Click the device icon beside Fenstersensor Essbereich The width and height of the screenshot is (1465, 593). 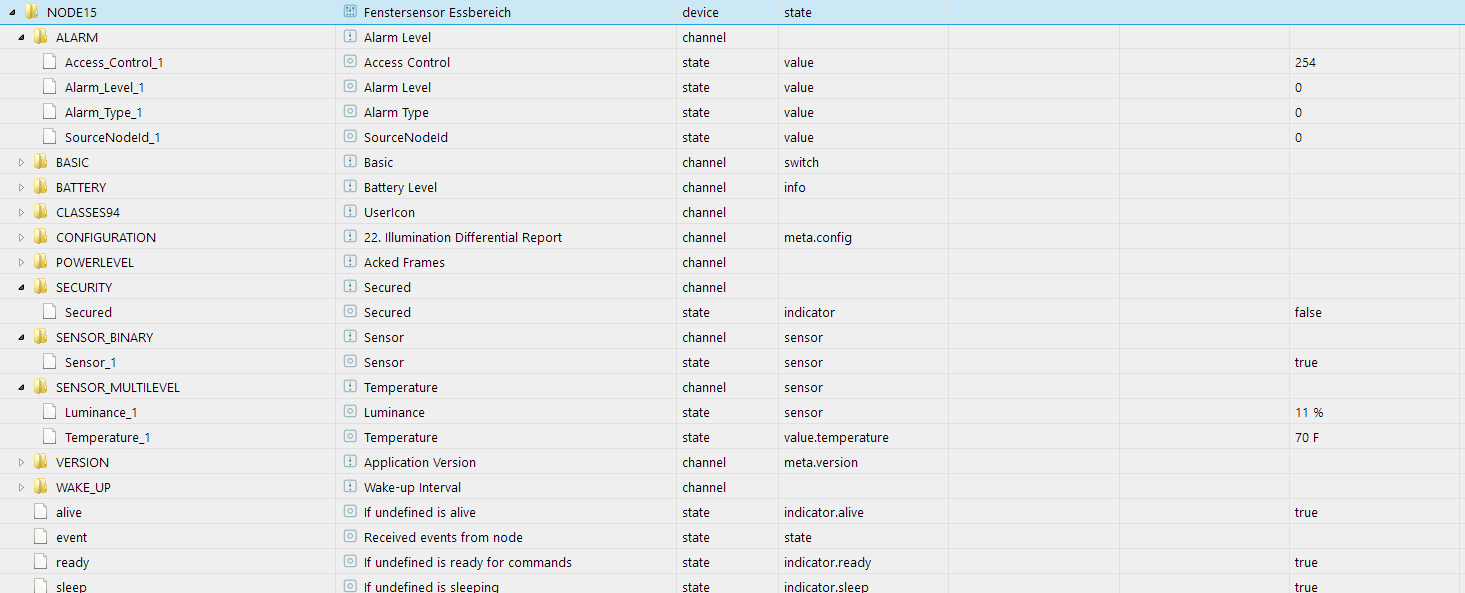pos(350,12)
